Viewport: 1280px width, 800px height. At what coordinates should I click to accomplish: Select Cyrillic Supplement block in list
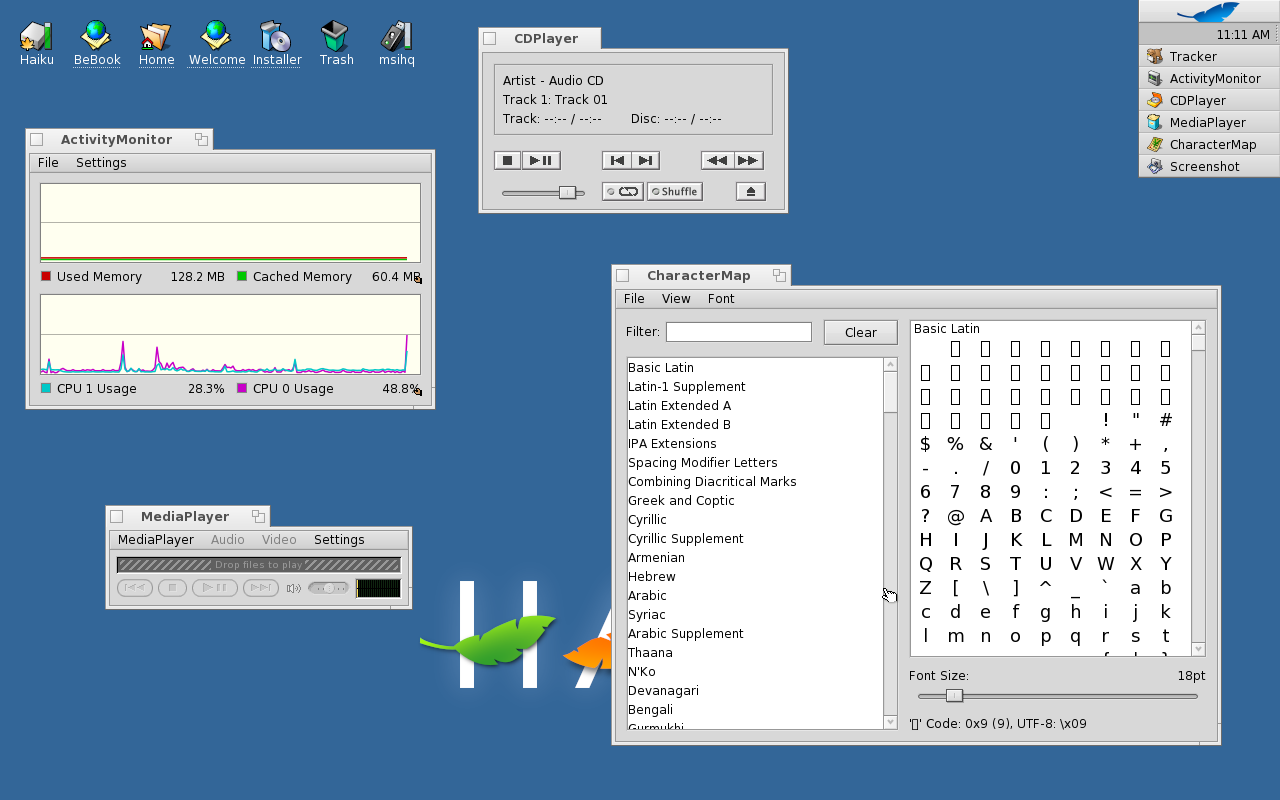tap(754, 539)
